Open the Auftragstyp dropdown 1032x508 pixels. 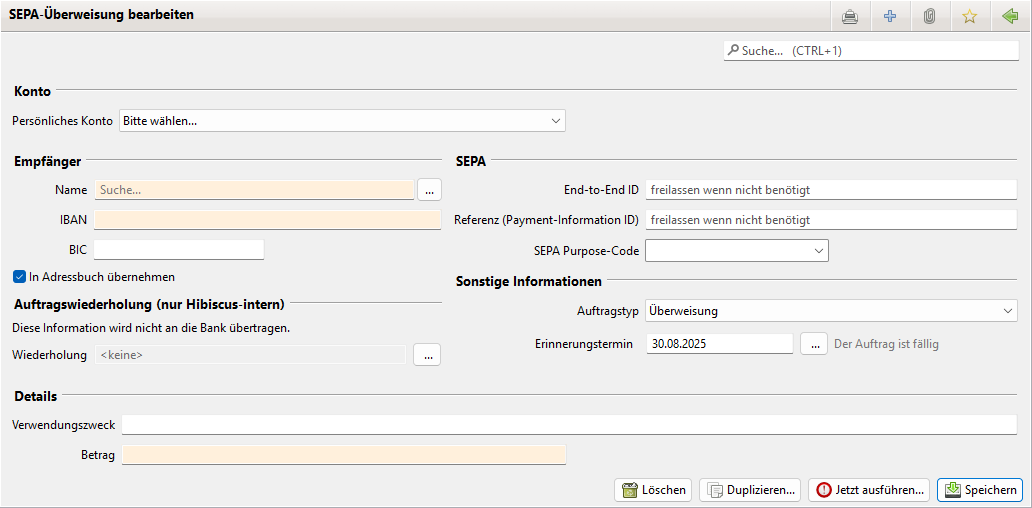pyautogui.click(x=831, y=311)
